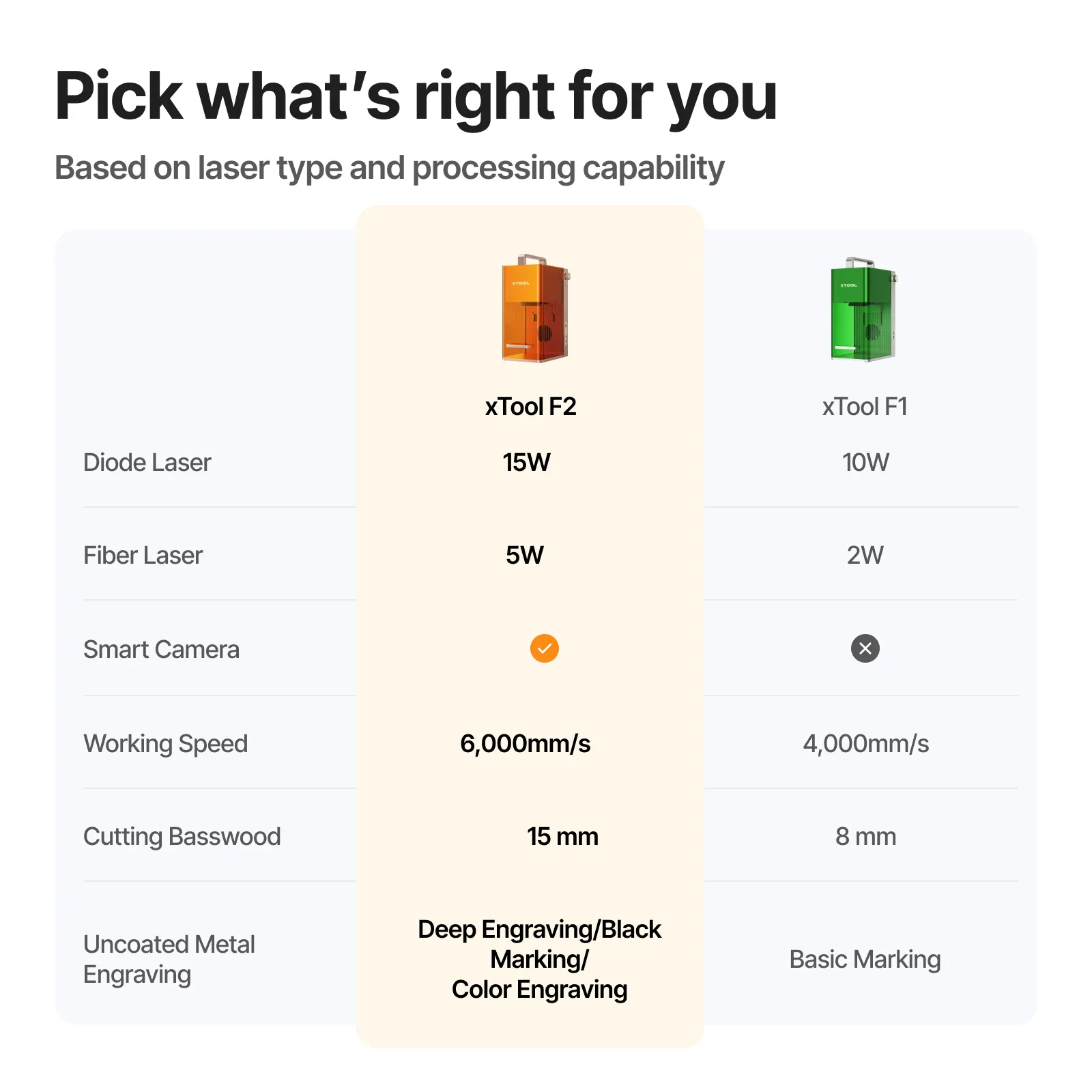1092x1092 pixels.
Task: Click the 15W diode value for F2
Action: tap(526, 463)
